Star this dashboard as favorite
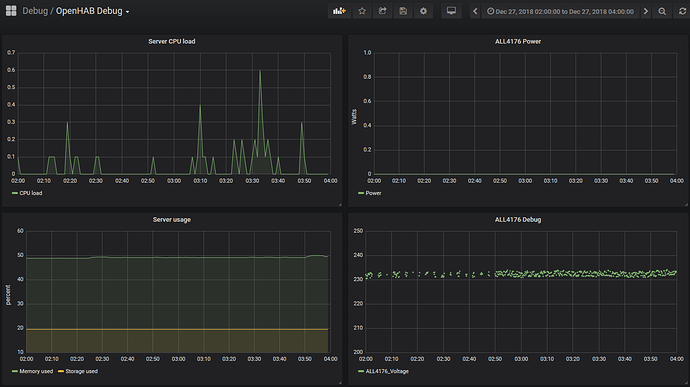 pos(362,11)
